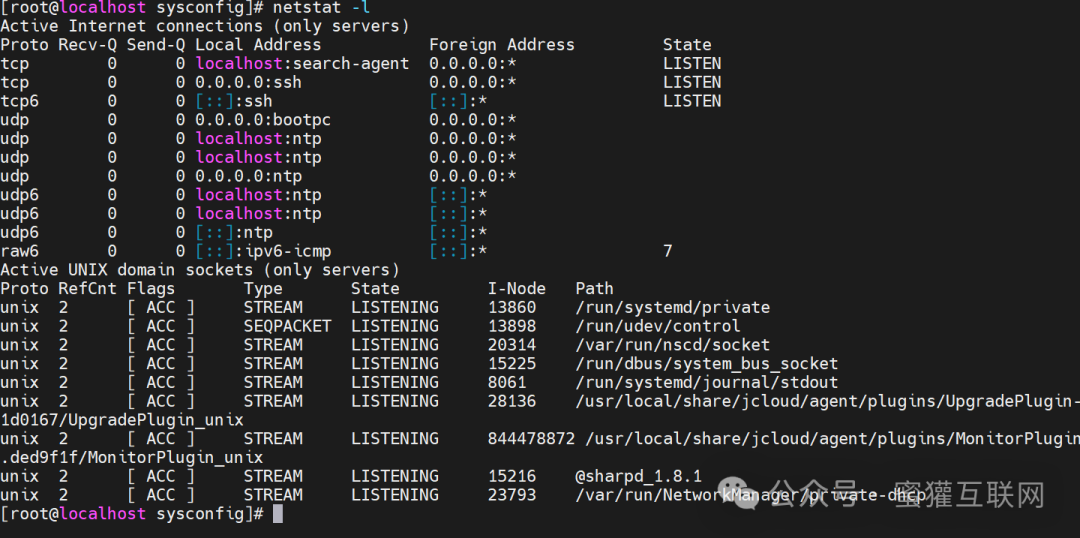The height and width of the screenshot is (538, 1080).
Task: Select the 'Foreign Address' column header
Action: click(501, 45)
